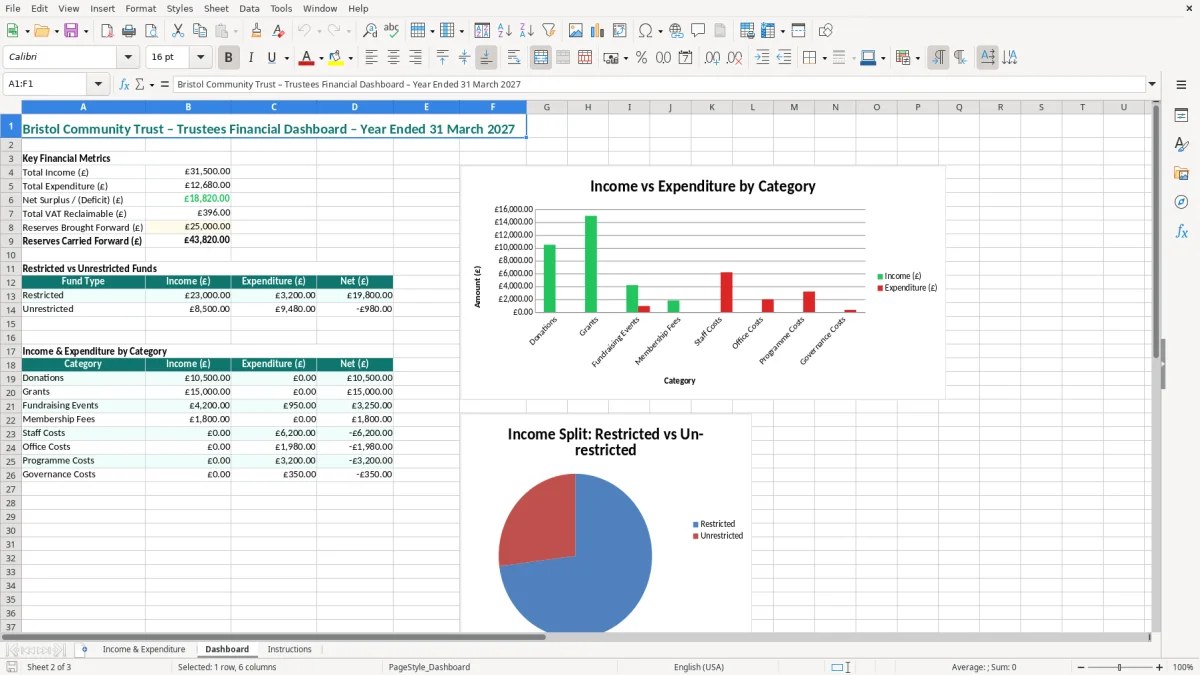This screenshot has width=1200, height=675.
Task: Open the Function Wizard fx icon
Action: coord(125,84)
